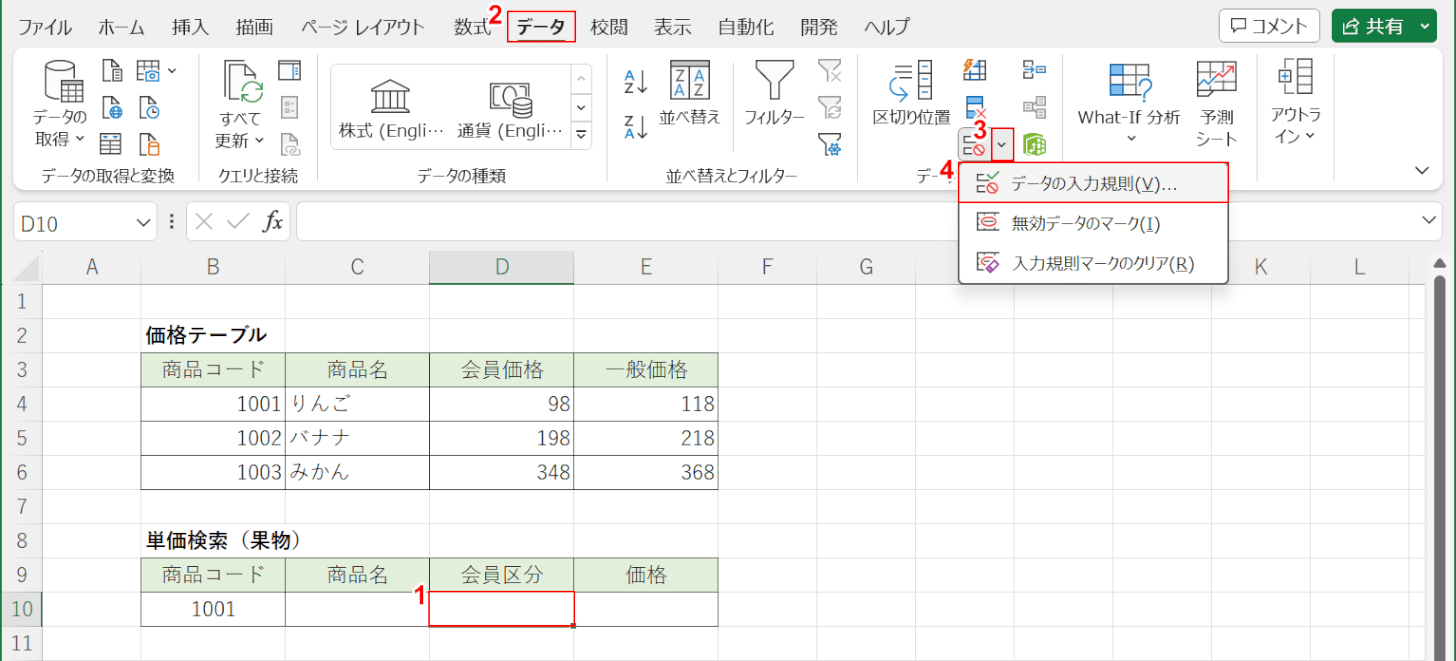Click the Remove Duplicates icon
1456x661 pixels.
tap(974, 107)
